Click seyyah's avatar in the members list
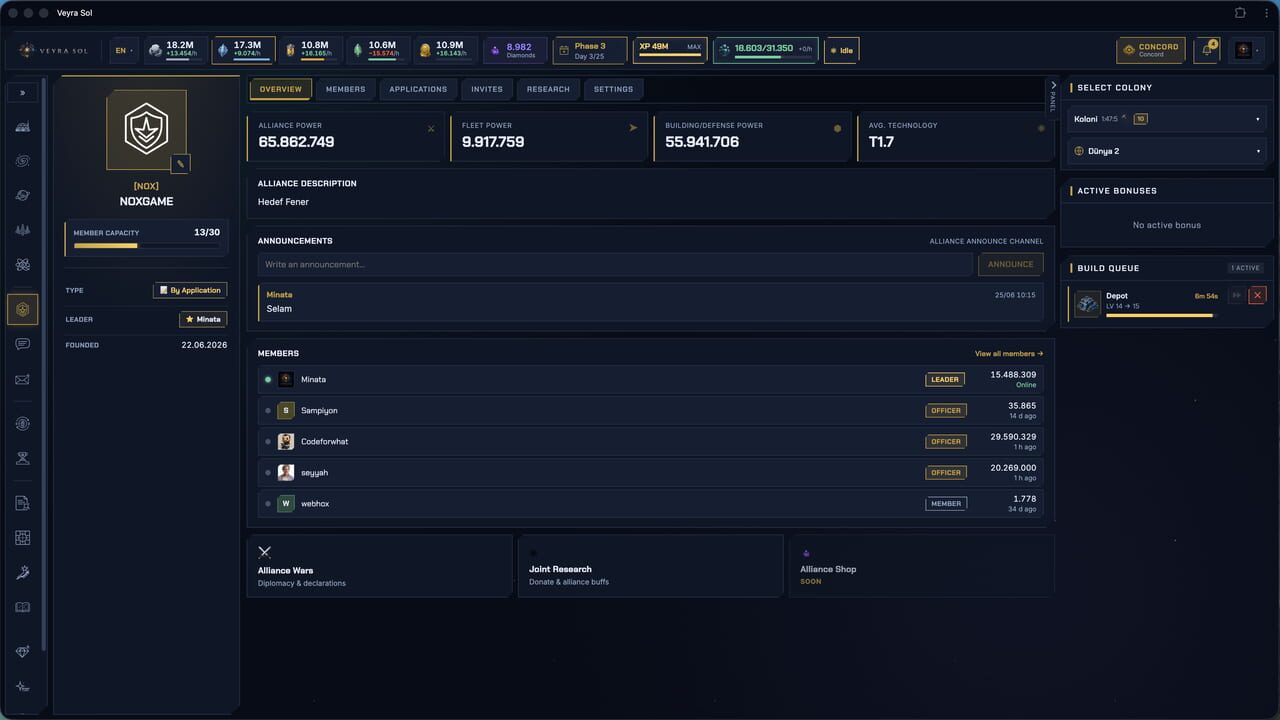 (x=286, y=472)
